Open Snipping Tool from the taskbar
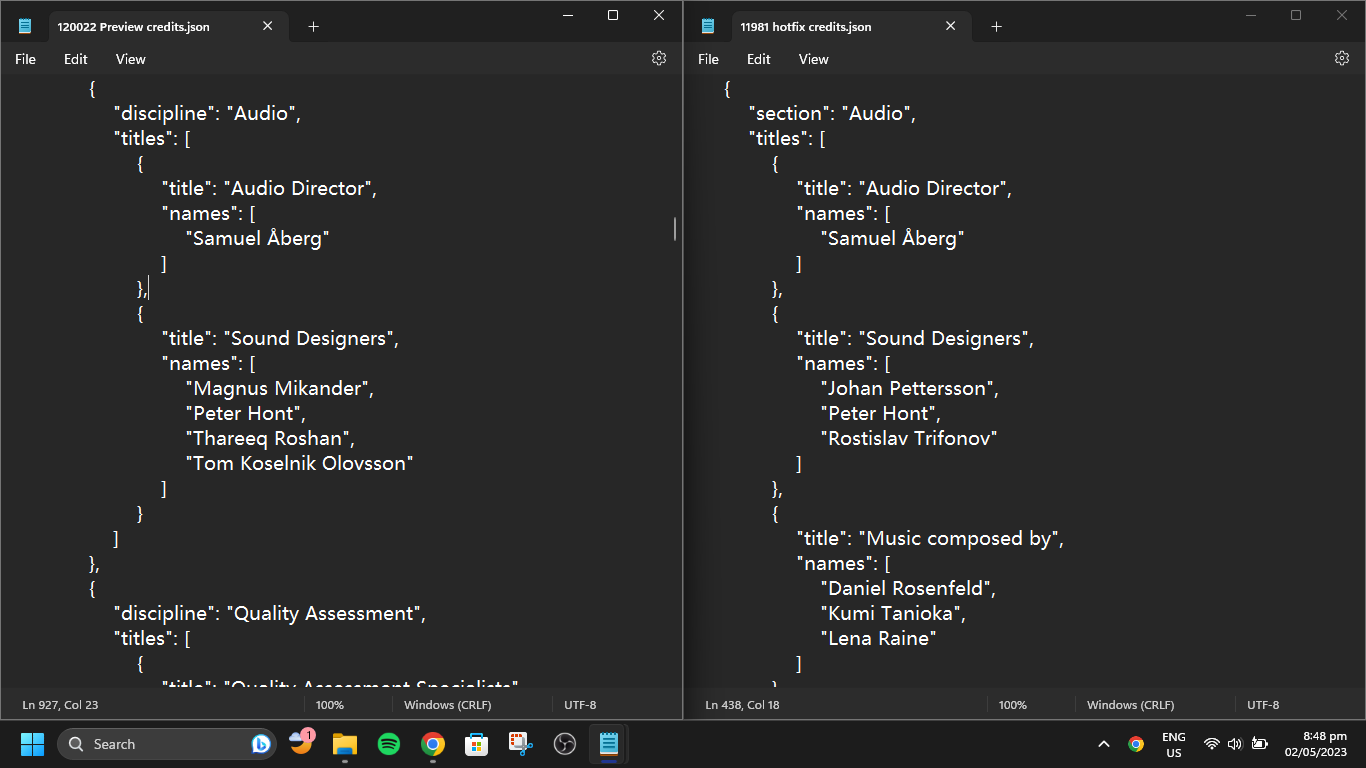The height and width of the screenshot is (768, 1366). (x=521, y=744)
